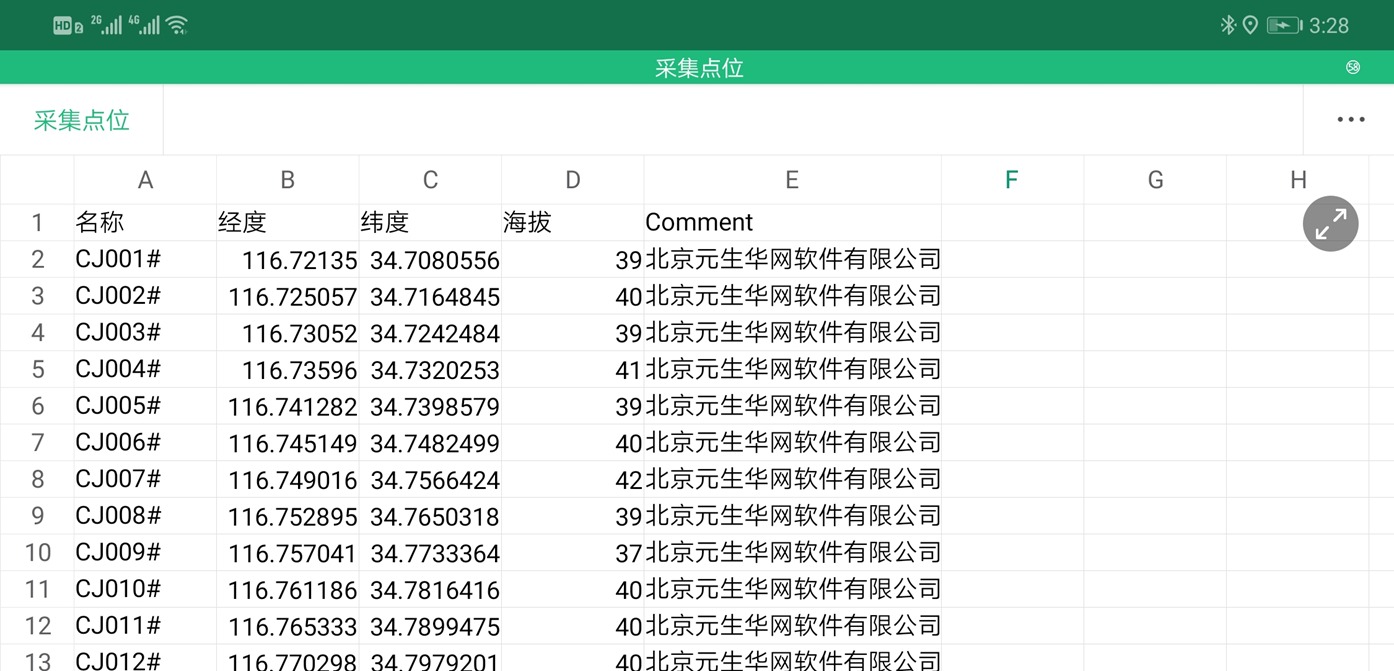Viewport: 1394px width, 671px height.
Task: Tap the Wi-Fi signal icon
Action: pos(177,25)
